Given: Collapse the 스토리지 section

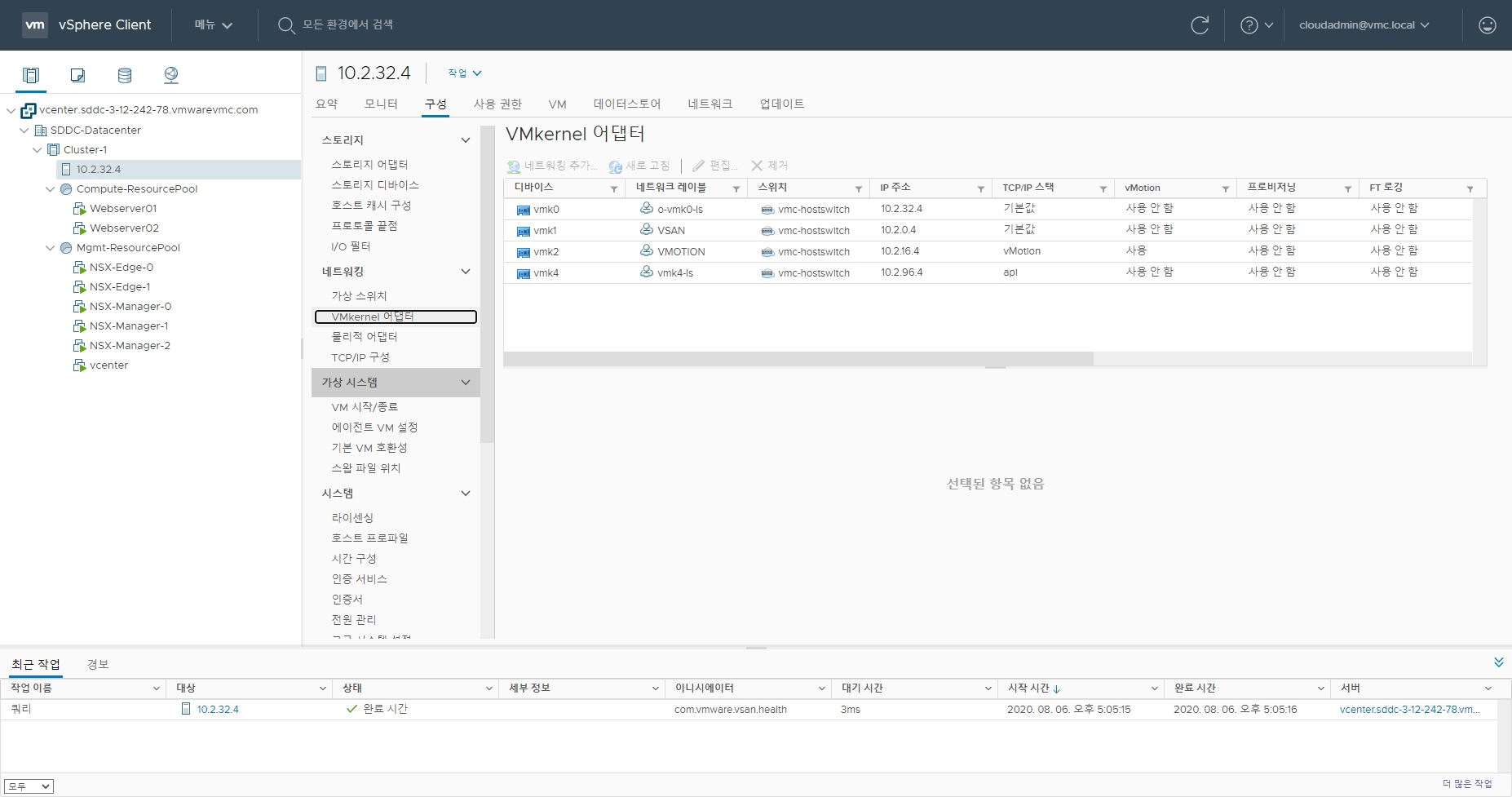Looking at the screenshot, I should pos(466,140).
